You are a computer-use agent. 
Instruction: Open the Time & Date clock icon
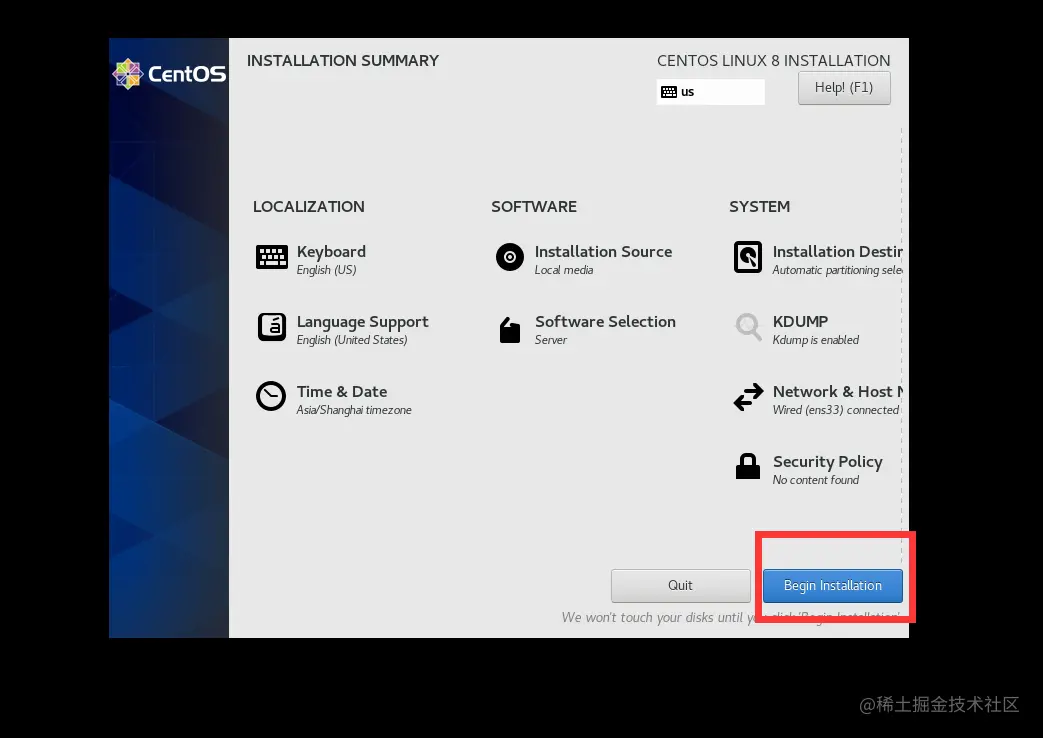pos(271,397)
